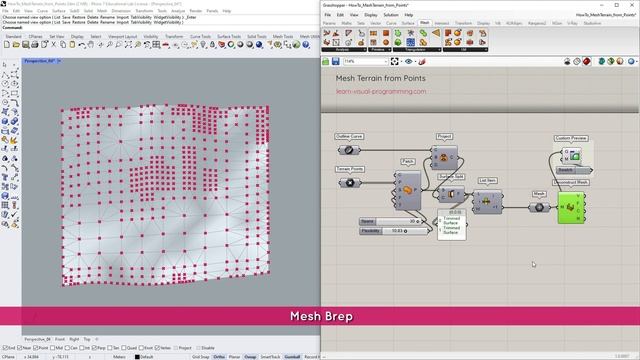Viewport: 640px width, 360px height.
Task: Toggle Gumball in Rhino status bar
Action: pos(292,357)
